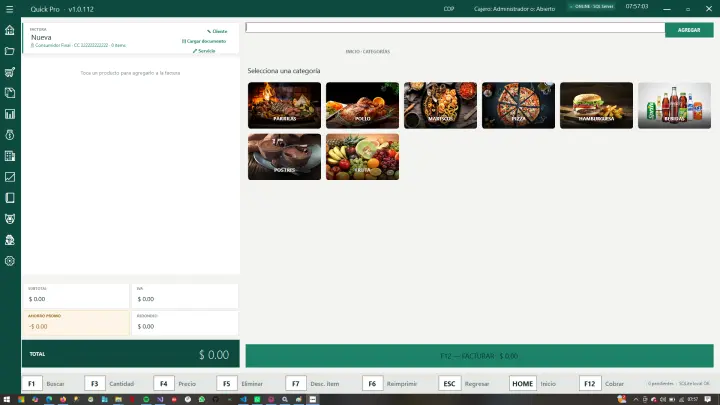This screenshot has height=405, width=720.
Task: Select the POSTRES category
Action: (x=284, y=157)
